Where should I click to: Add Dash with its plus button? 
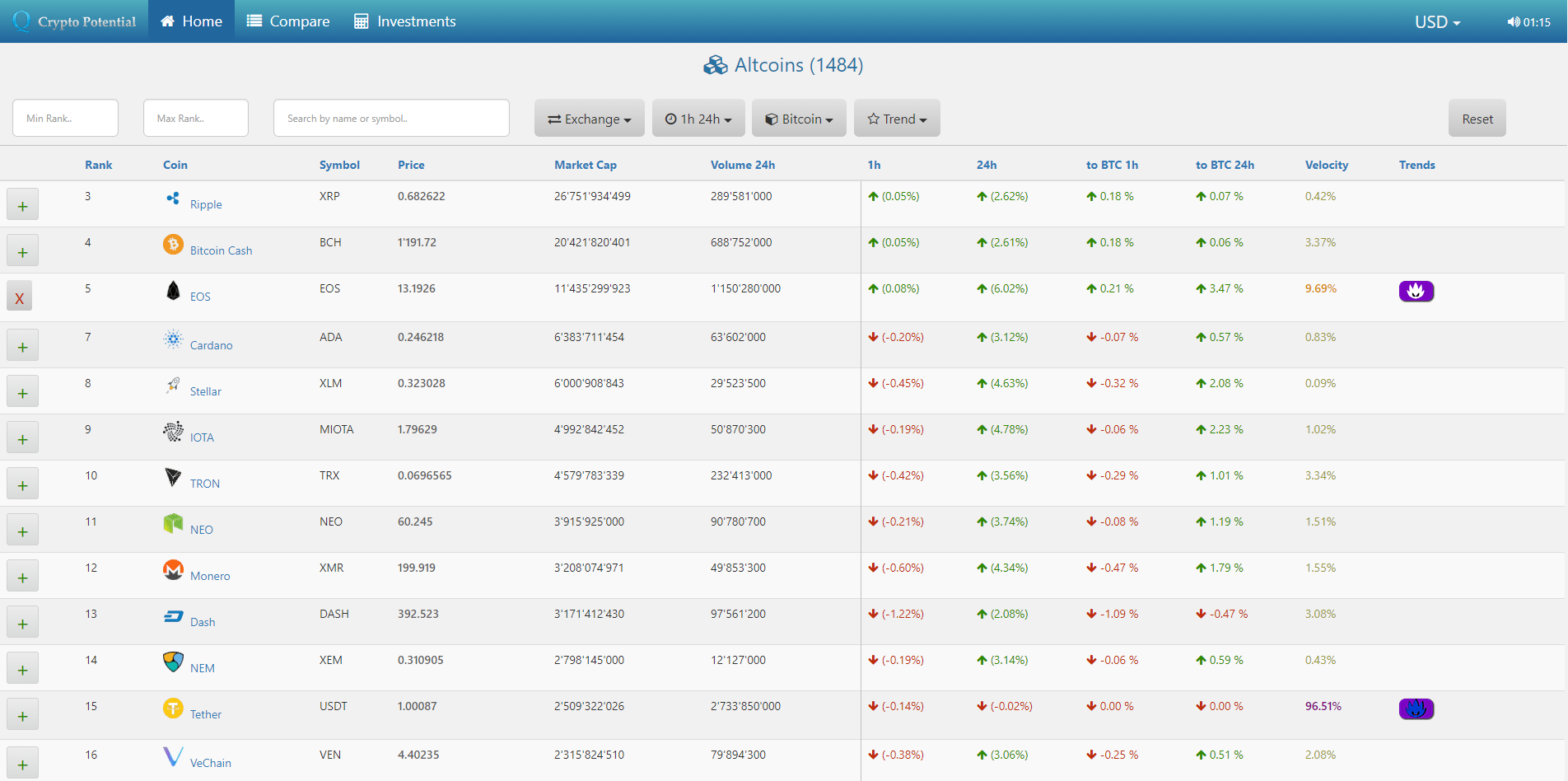22,623
